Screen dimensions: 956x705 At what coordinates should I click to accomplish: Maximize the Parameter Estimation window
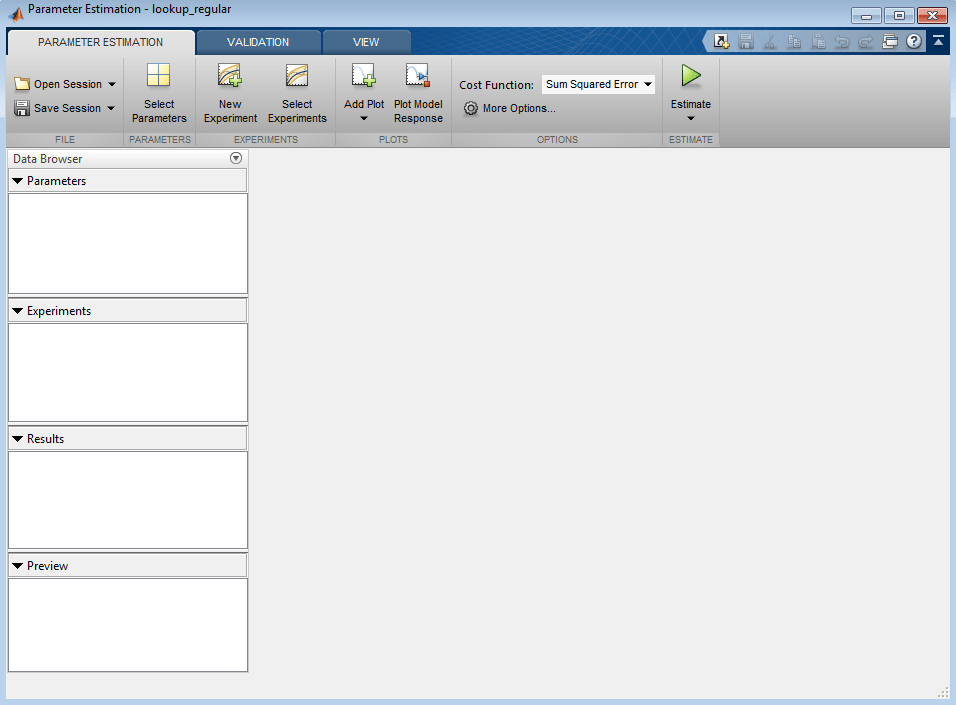[x=899, y=15]
